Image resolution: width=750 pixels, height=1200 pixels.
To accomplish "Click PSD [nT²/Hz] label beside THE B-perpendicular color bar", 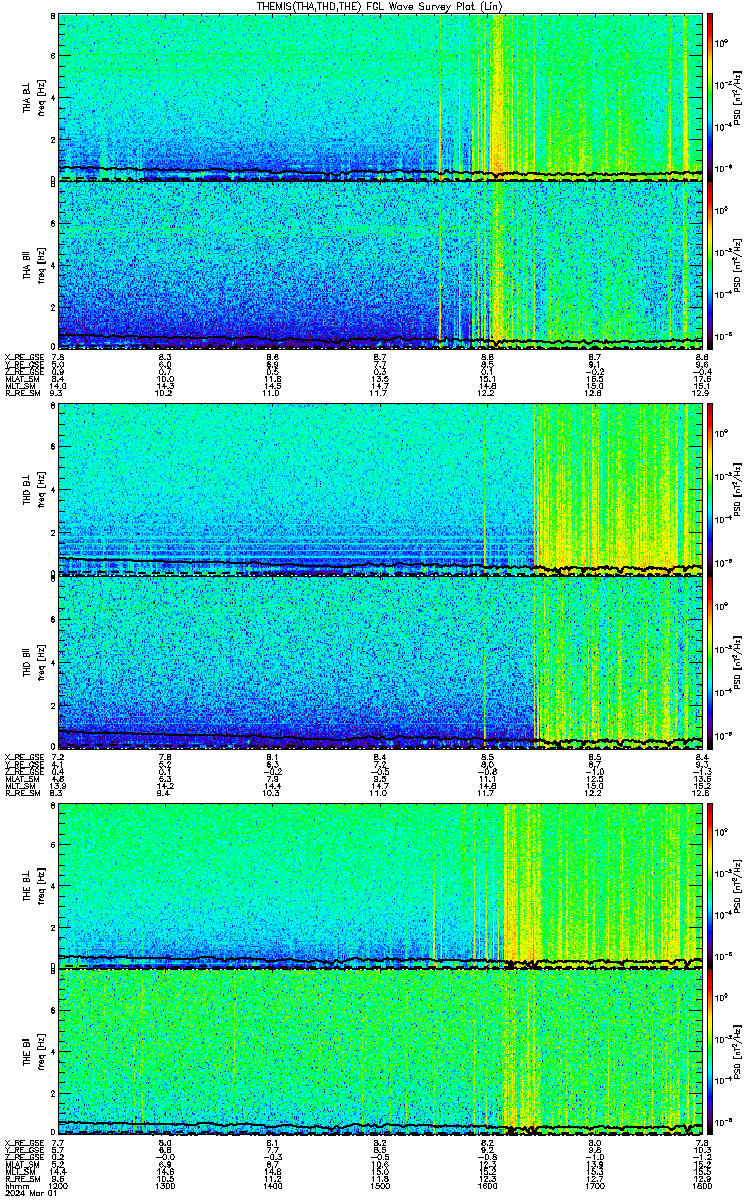I will click(x=737, y=884).
